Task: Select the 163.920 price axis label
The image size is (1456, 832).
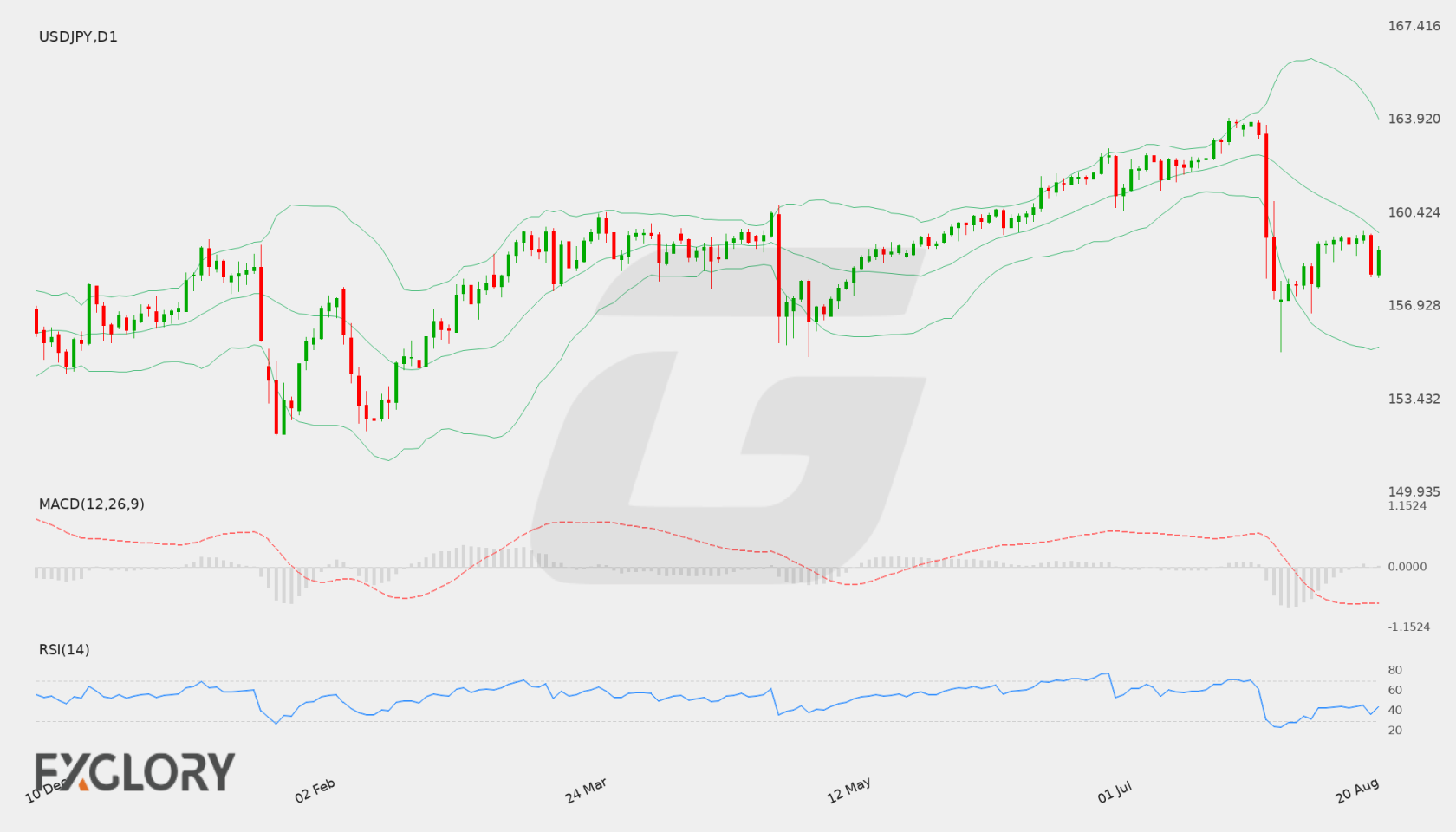Action: 1414,119
